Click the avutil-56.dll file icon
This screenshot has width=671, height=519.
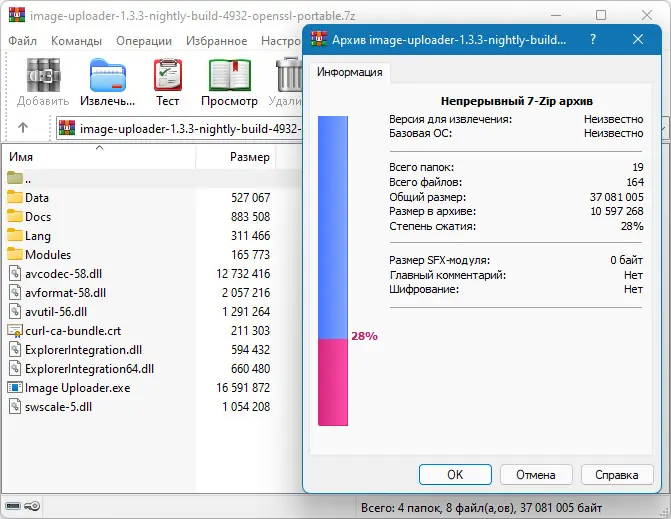click(15, 311)
